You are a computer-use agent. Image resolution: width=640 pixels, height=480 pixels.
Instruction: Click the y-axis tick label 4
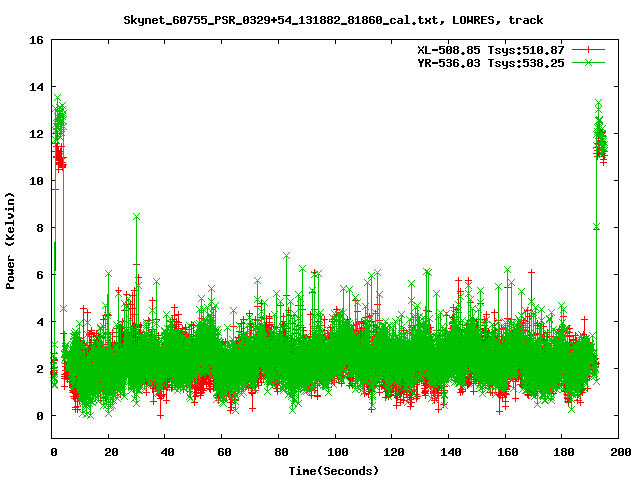pos(40,322)
